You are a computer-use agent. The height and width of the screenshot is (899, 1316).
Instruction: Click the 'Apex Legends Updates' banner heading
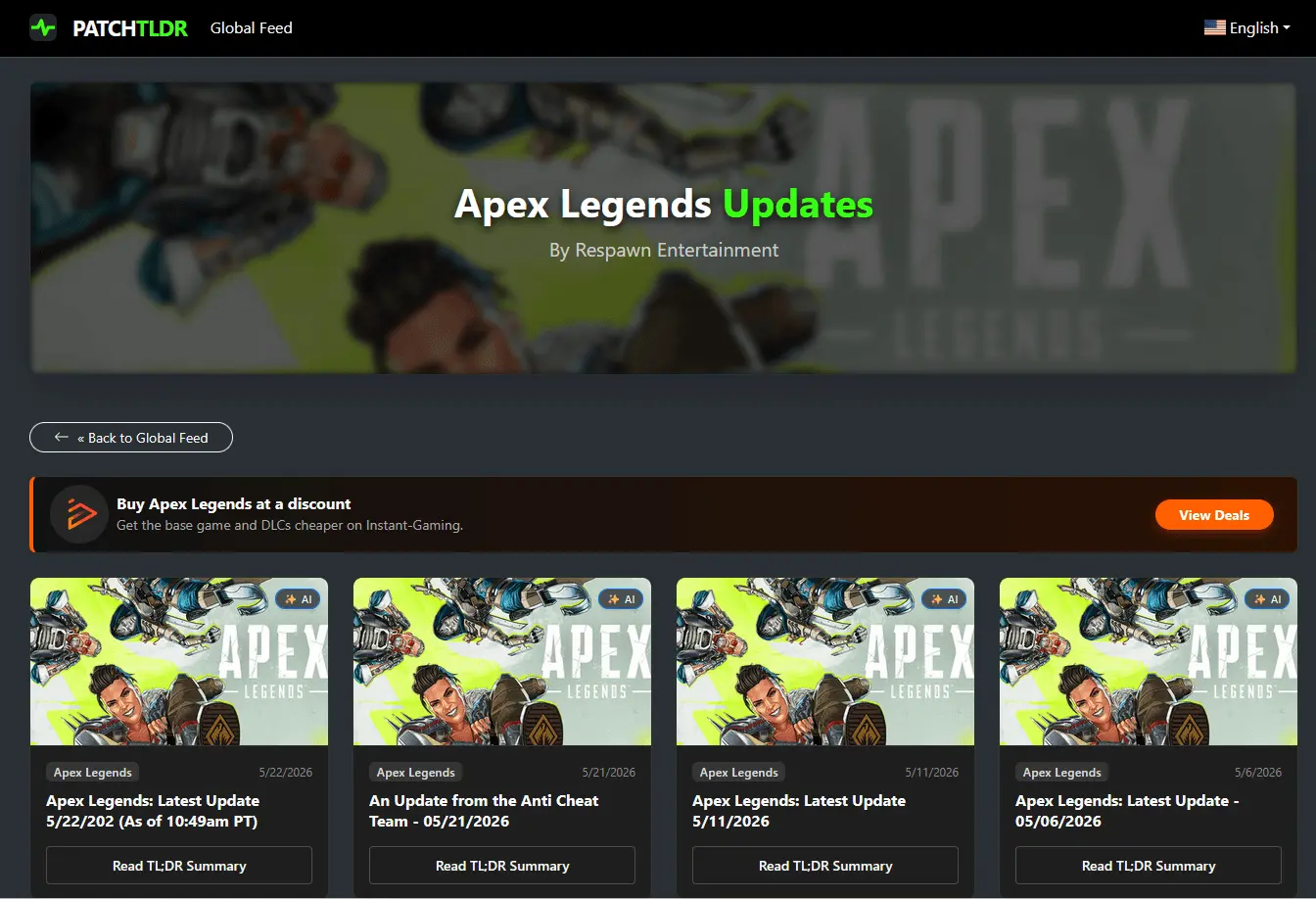664,204
